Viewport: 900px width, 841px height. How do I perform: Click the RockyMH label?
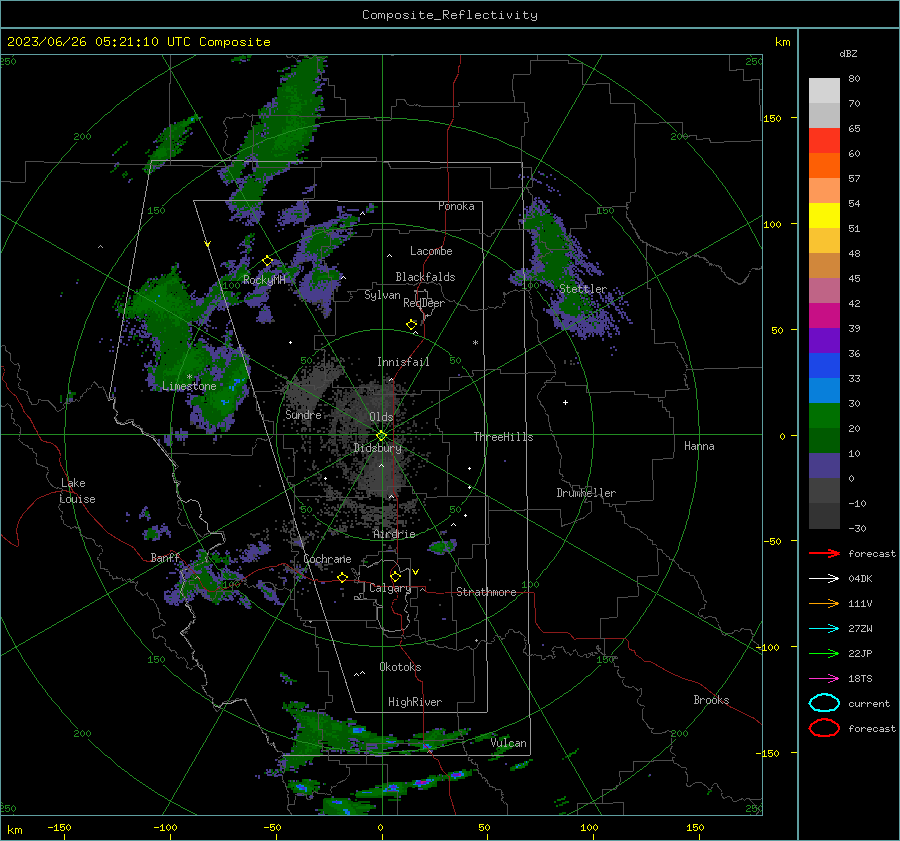tap(264, 280)
